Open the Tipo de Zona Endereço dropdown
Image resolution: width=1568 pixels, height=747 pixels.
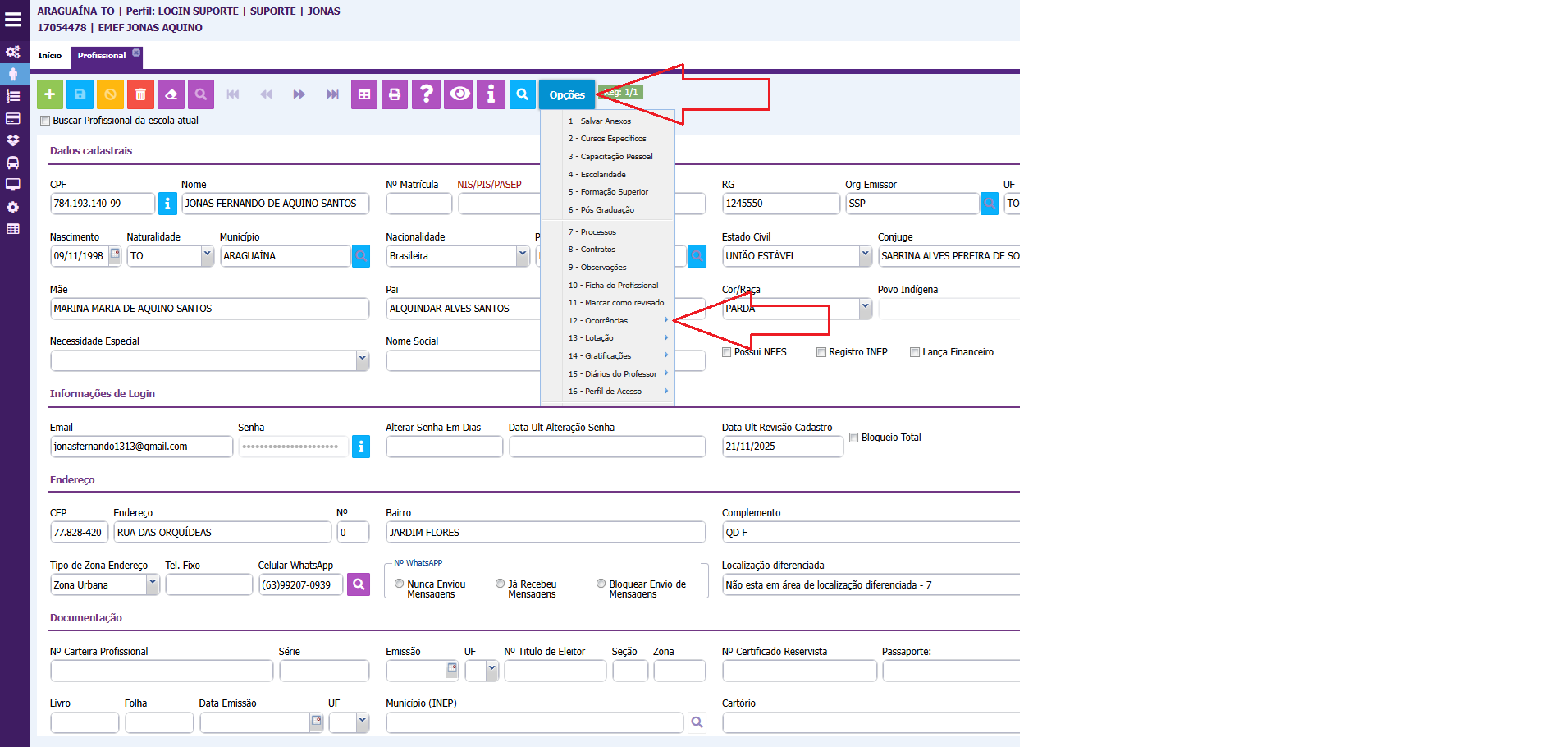[152, 584]
